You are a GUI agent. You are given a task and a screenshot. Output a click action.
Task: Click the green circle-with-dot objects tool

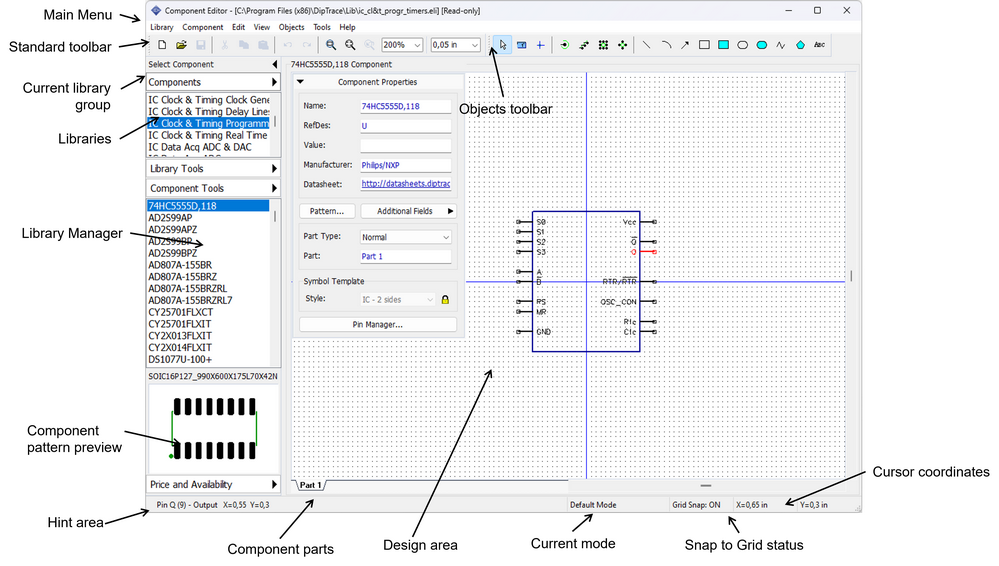(564, 45)
